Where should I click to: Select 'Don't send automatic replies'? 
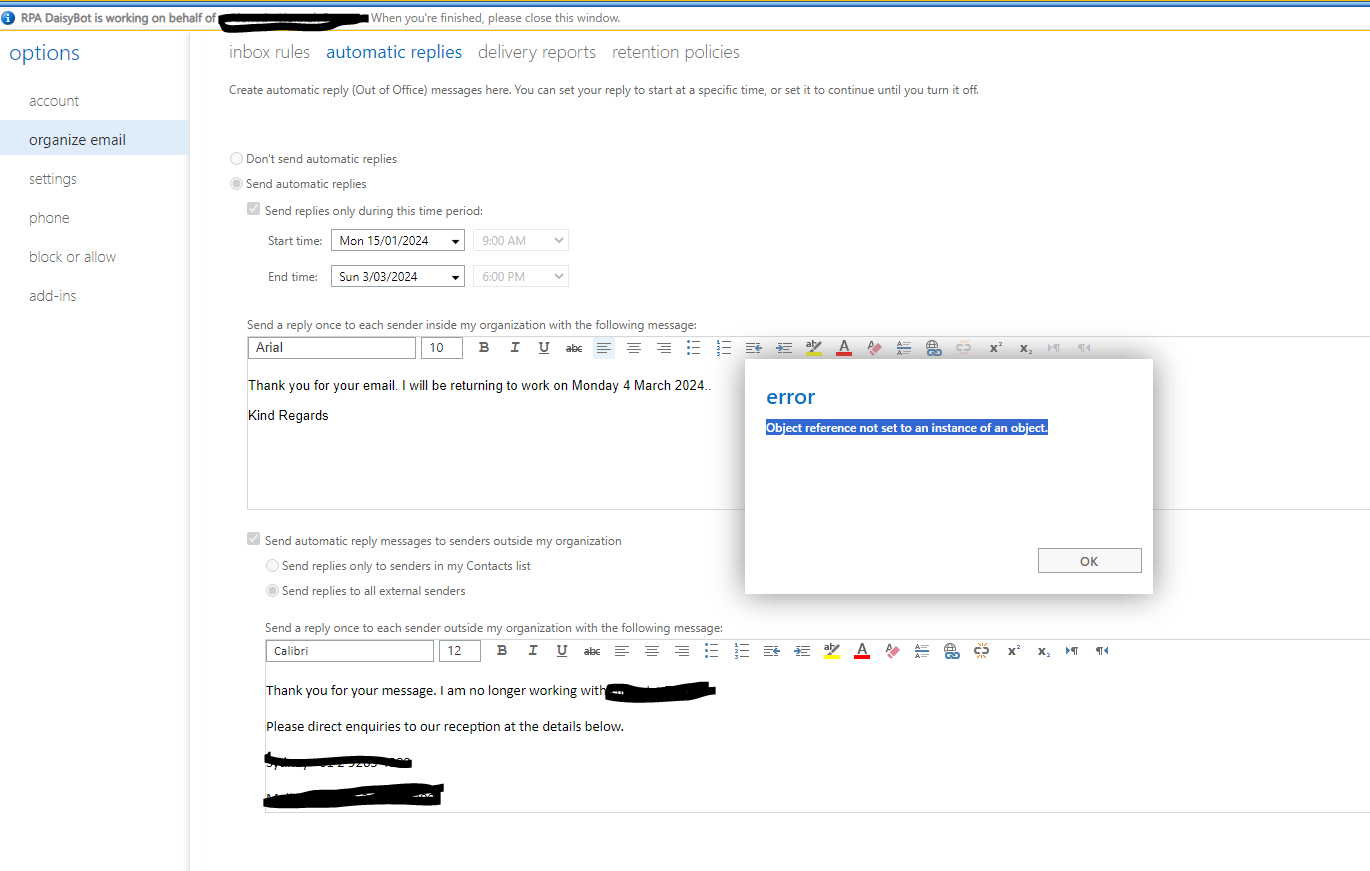point(236,158)
